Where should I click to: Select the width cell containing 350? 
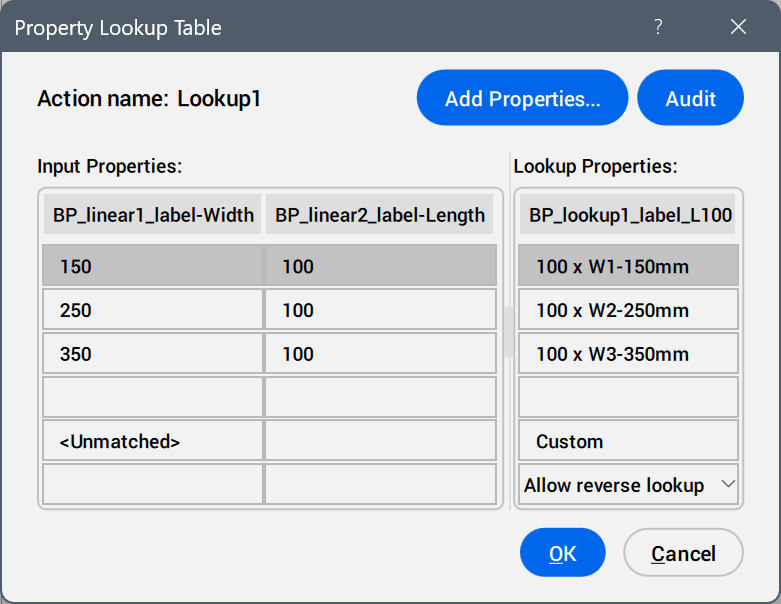pos(152,354)
